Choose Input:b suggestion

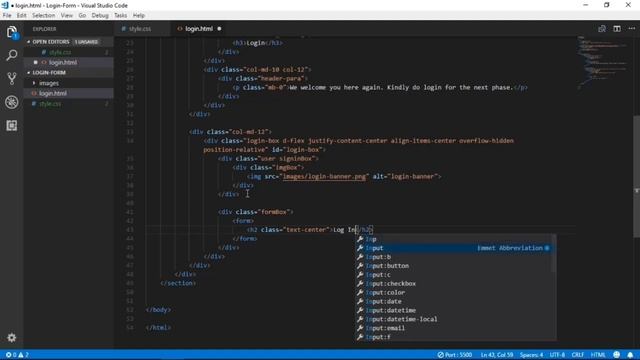(x=453, y=257)
